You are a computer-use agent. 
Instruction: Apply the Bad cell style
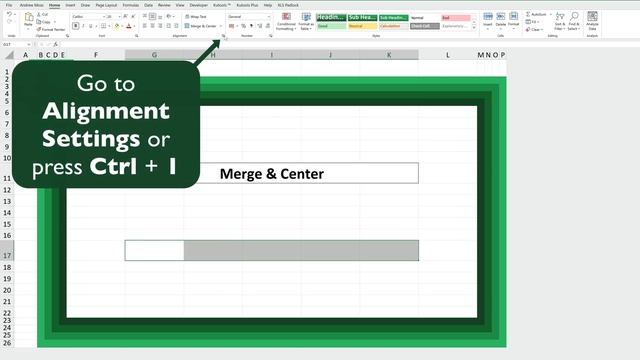pos(456,18)
